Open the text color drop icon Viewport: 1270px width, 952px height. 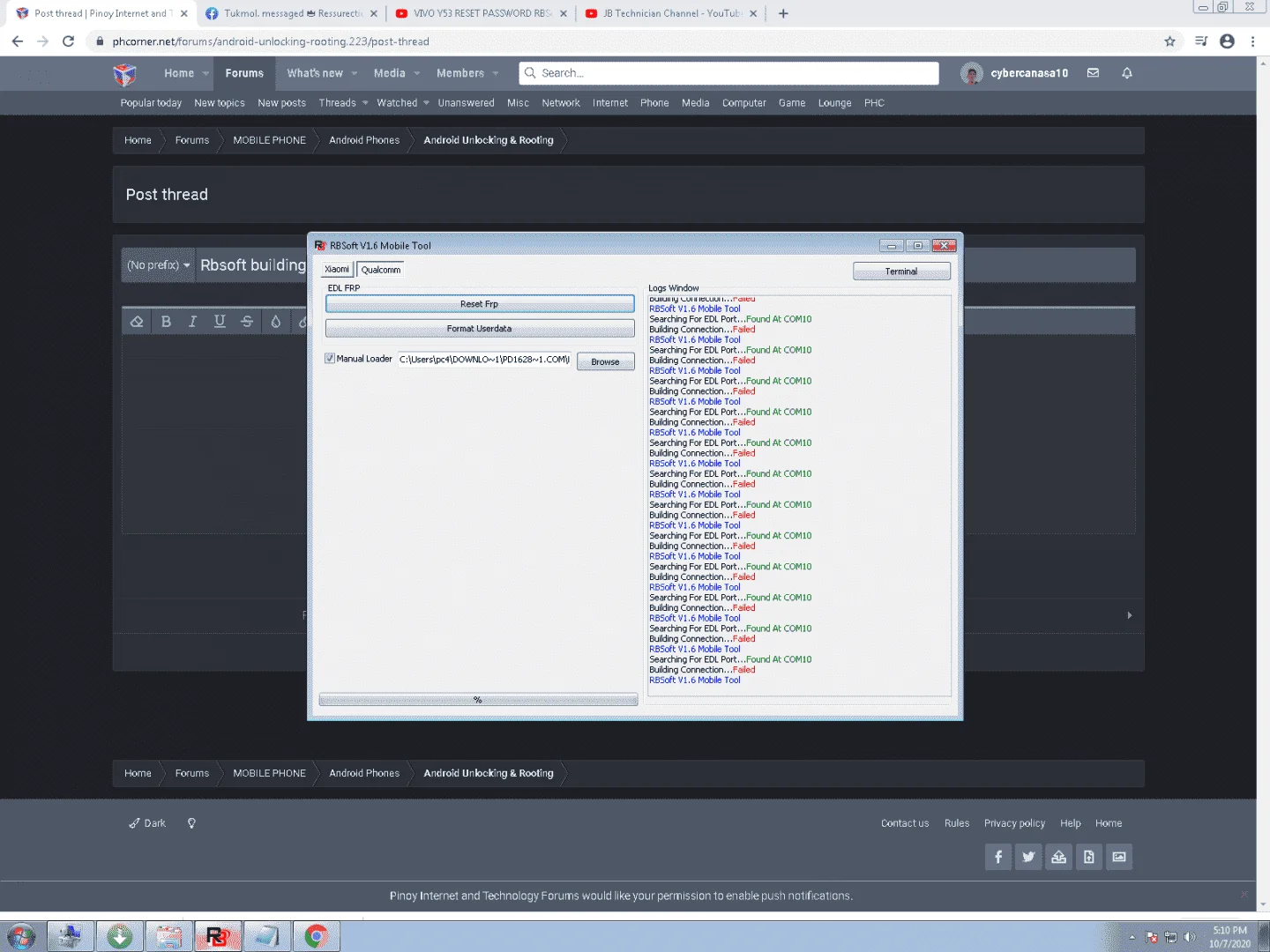pos(276,322)
